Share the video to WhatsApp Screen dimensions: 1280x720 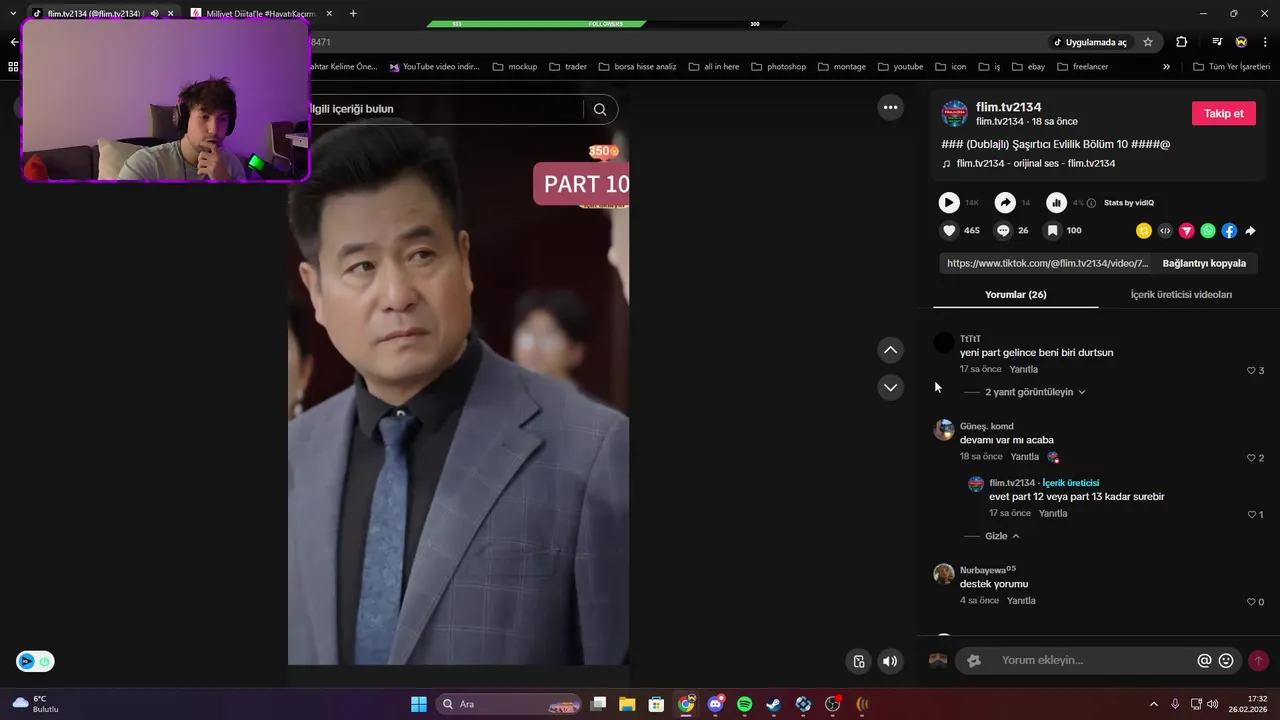[x=1208, y=231]
